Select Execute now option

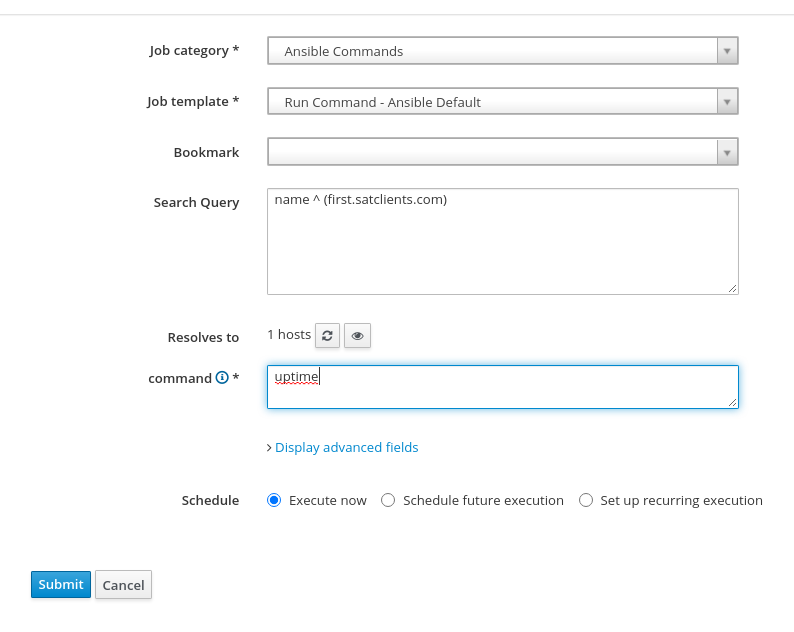(x=275, y=500)
